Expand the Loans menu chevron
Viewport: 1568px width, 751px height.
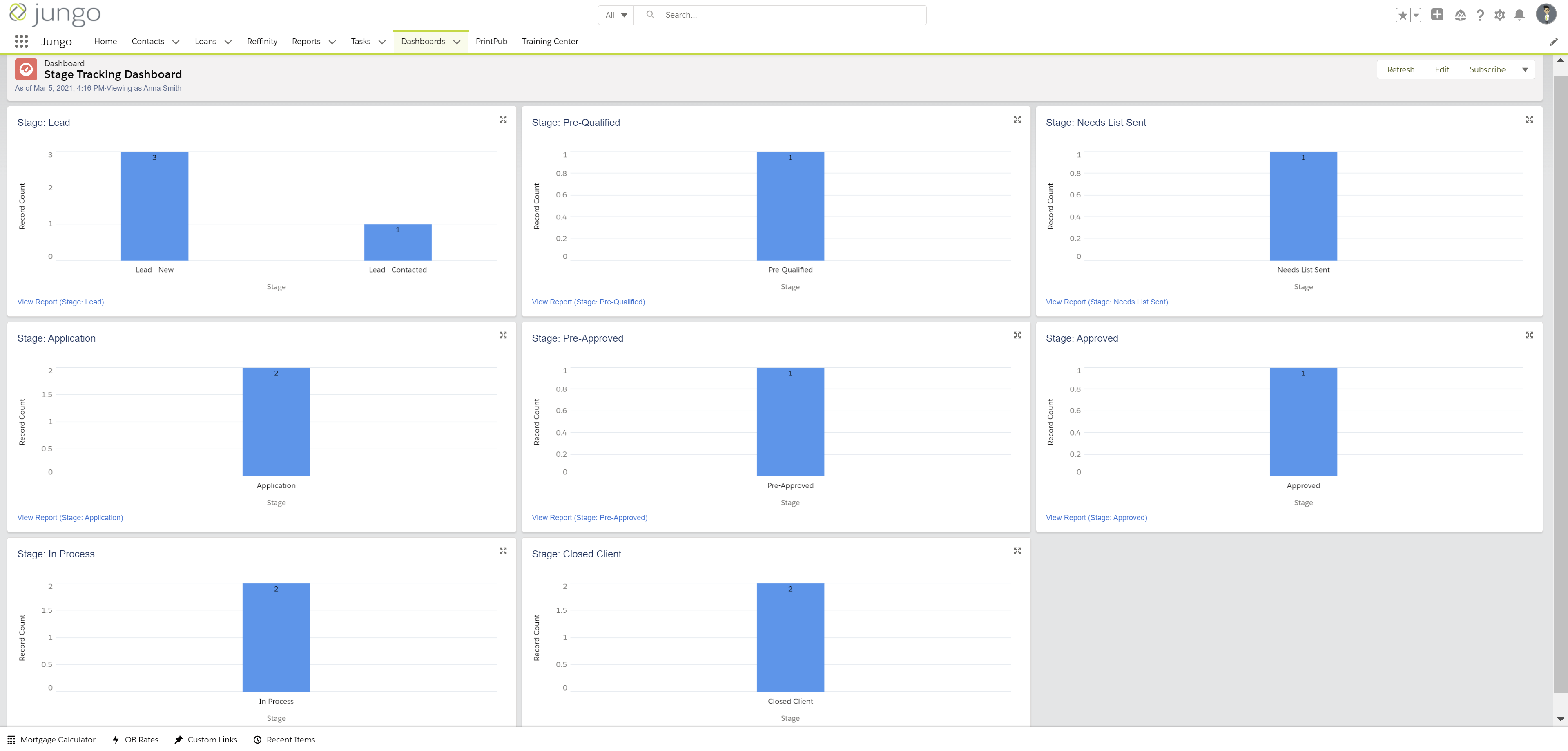(228, 42)
